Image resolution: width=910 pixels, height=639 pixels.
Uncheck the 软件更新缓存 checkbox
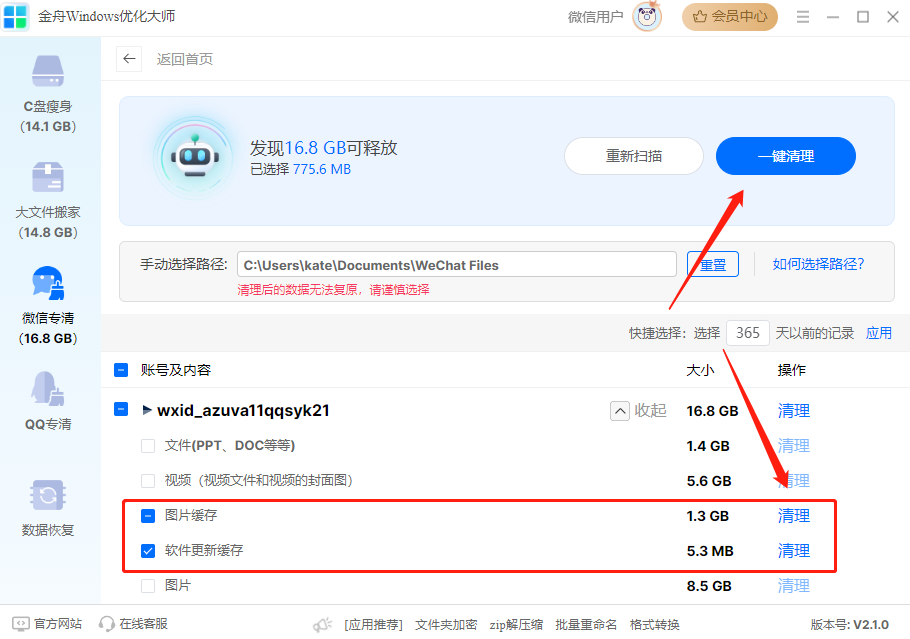pyautogui.click(x=148, y=551)
